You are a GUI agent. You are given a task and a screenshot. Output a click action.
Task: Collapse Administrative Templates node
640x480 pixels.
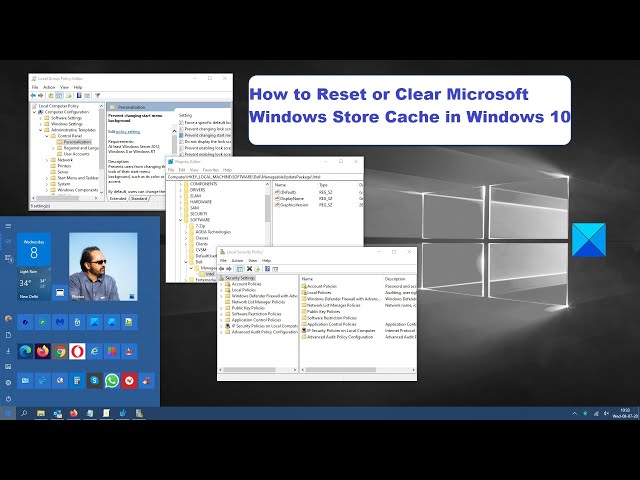(41, 130)
